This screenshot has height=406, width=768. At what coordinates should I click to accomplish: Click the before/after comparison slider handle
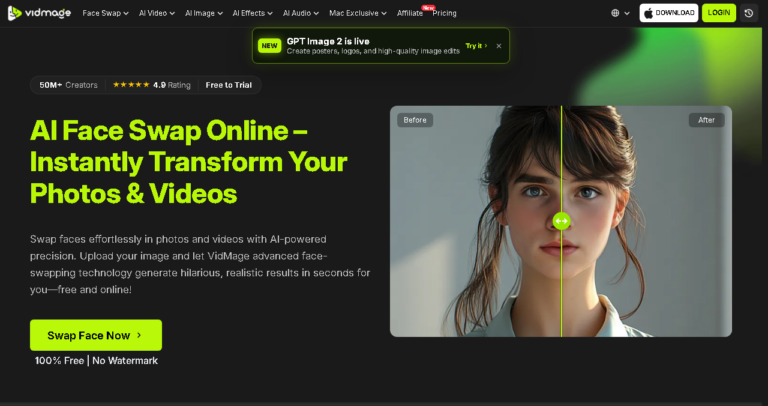point(561,221)
